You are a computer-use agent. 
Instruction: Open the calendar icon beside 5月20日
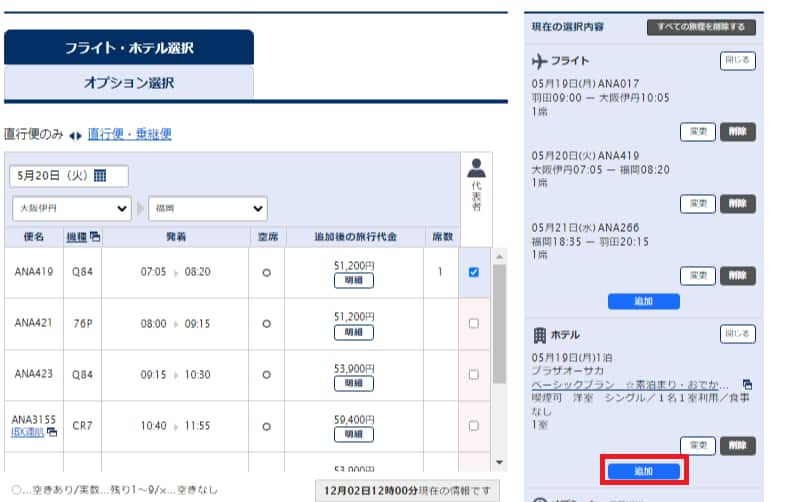point(100,176)
